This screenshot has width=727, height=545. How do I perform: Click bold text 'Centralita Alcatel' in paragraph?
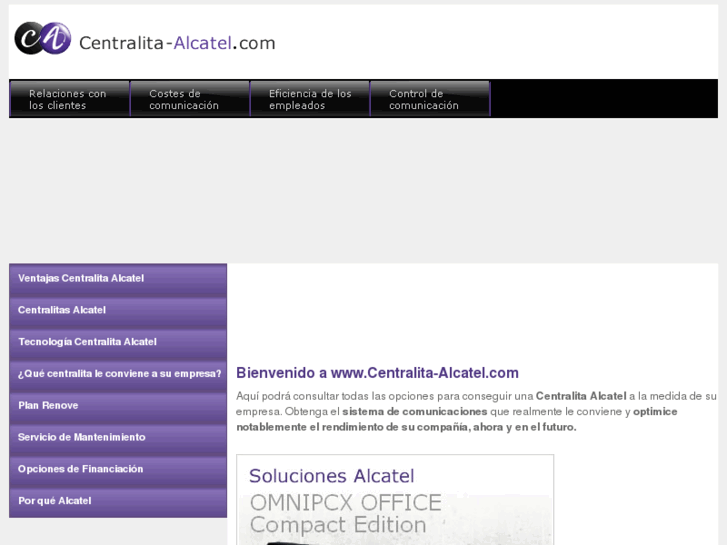point(581,396)
